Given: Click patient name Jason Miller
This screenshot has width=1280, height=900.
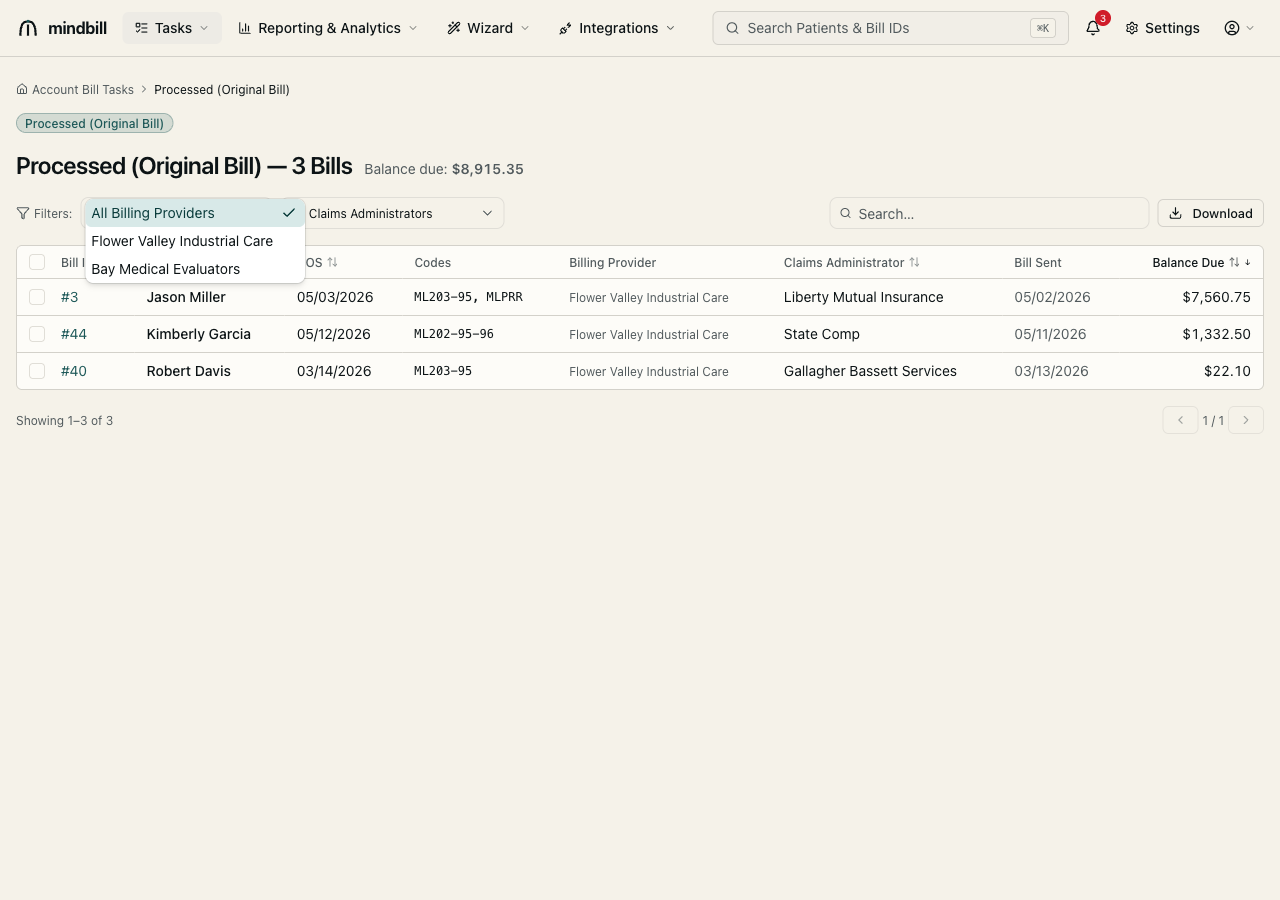Looking at the screenshot, I should tap(186, 297).
